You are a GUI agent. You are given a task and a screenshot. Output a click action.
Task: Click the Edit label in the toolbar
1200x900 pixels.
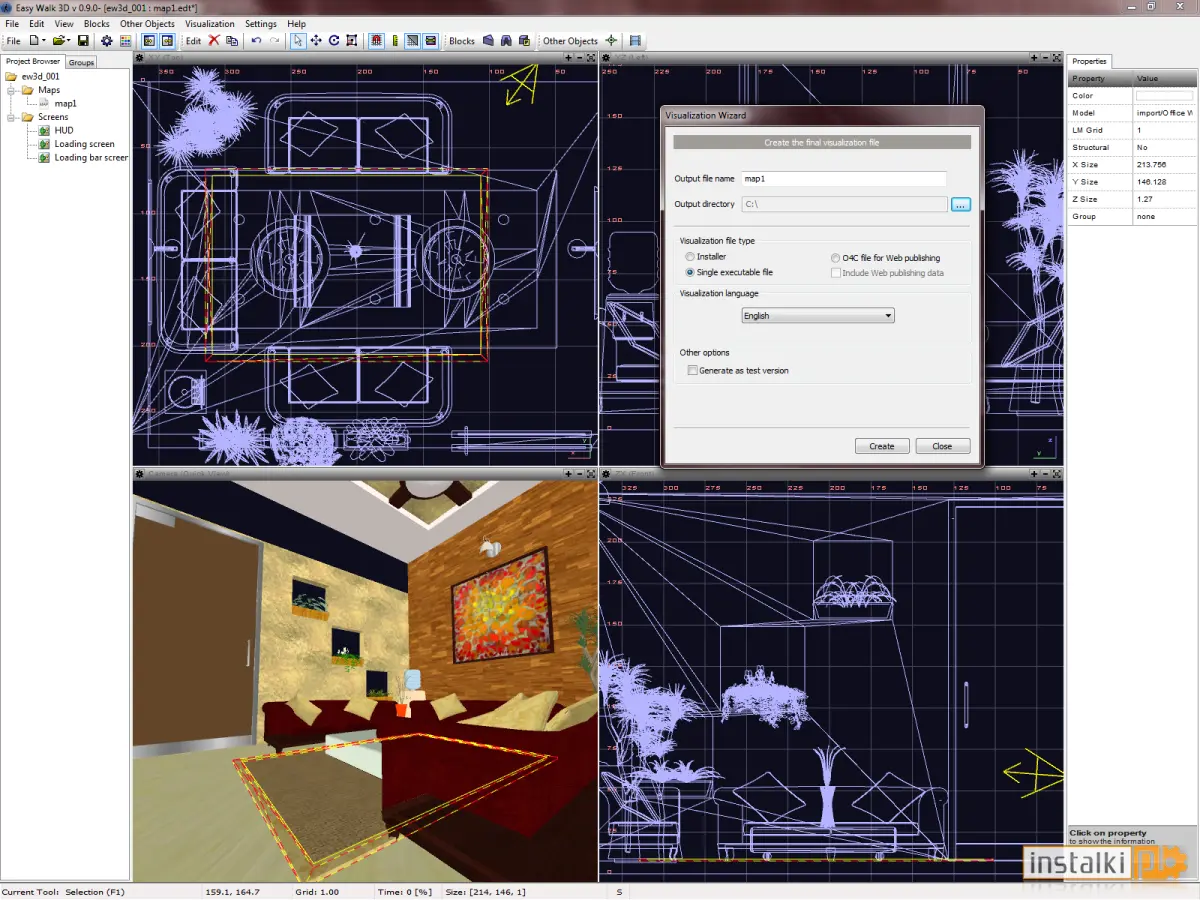point(193,41)
